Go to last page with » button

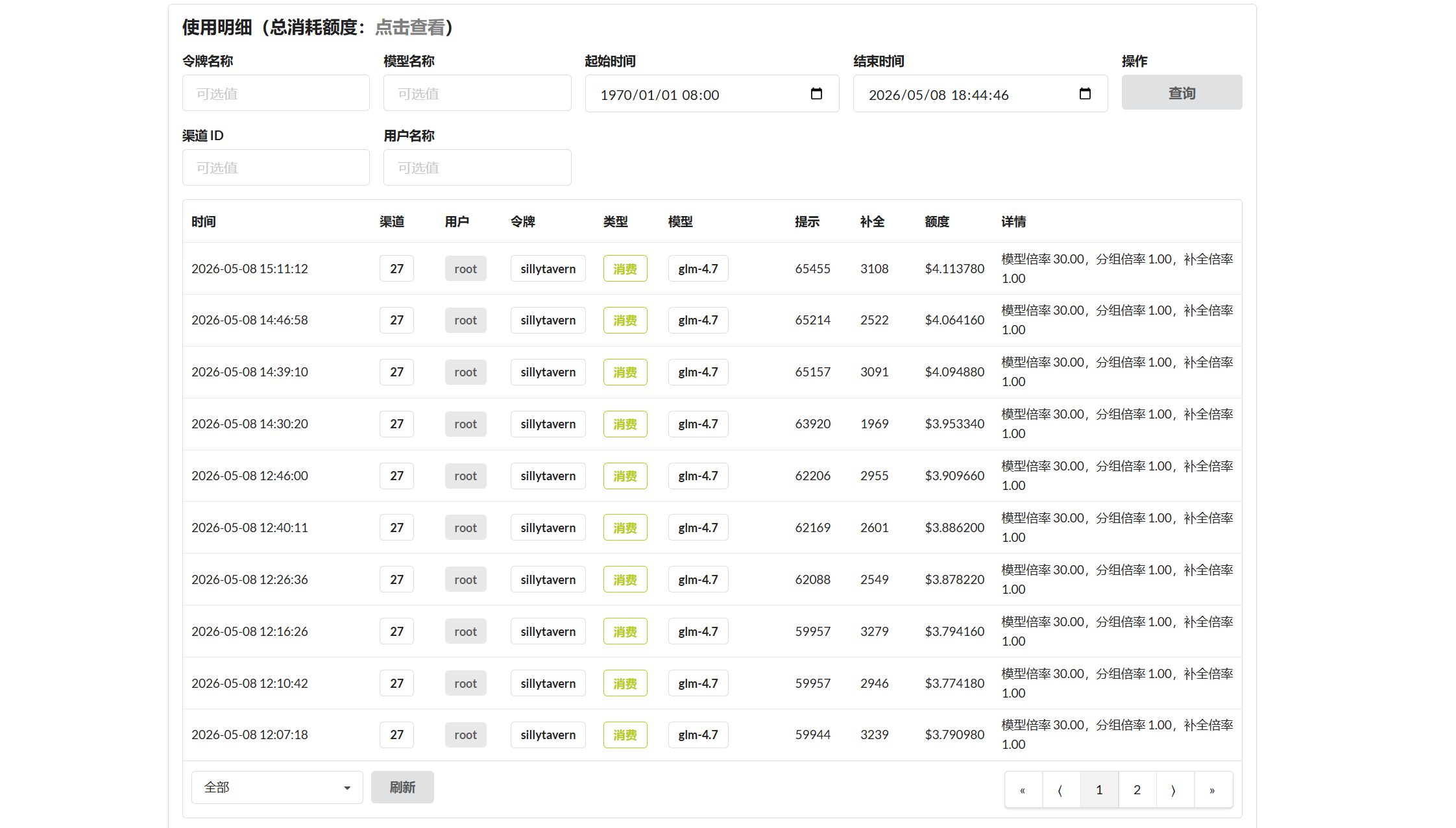click(x=1213, y=790)
